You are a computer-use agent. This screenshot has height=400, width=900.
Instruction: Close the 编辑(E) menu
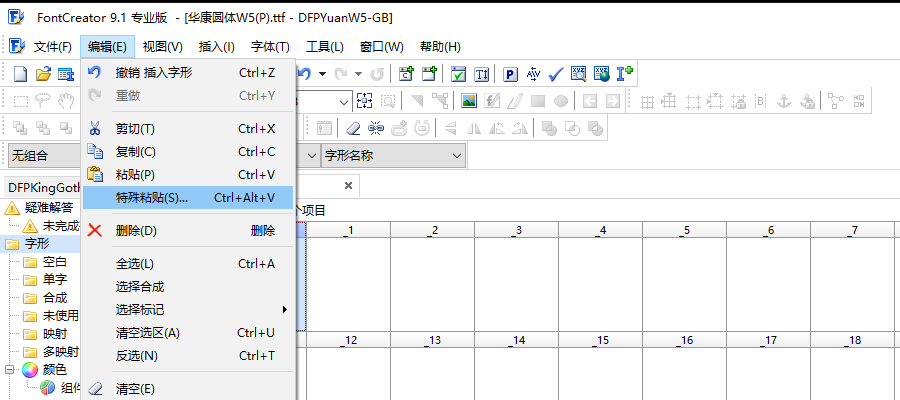click(107, 47)
